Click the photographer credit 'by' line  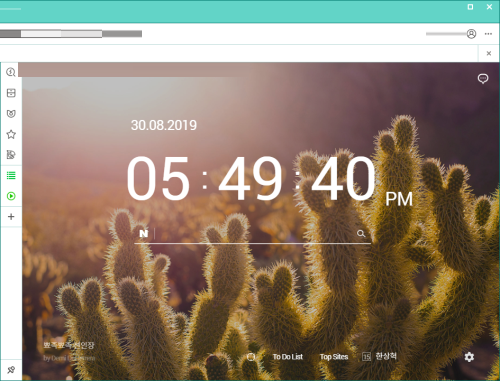coord(69,358)
